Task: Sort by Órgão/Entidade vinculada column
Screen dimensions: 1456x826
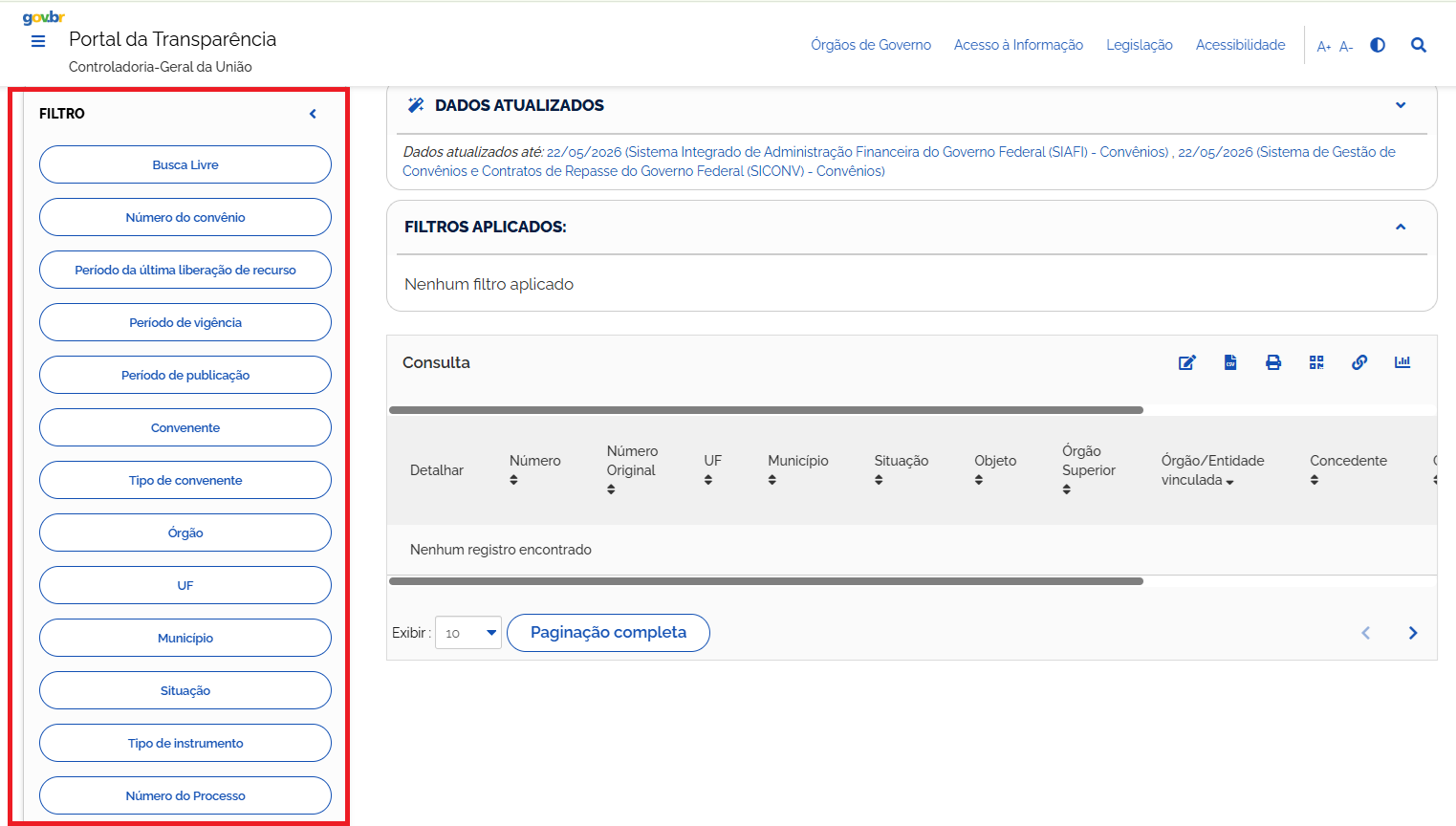Action: pos(1229,482)
